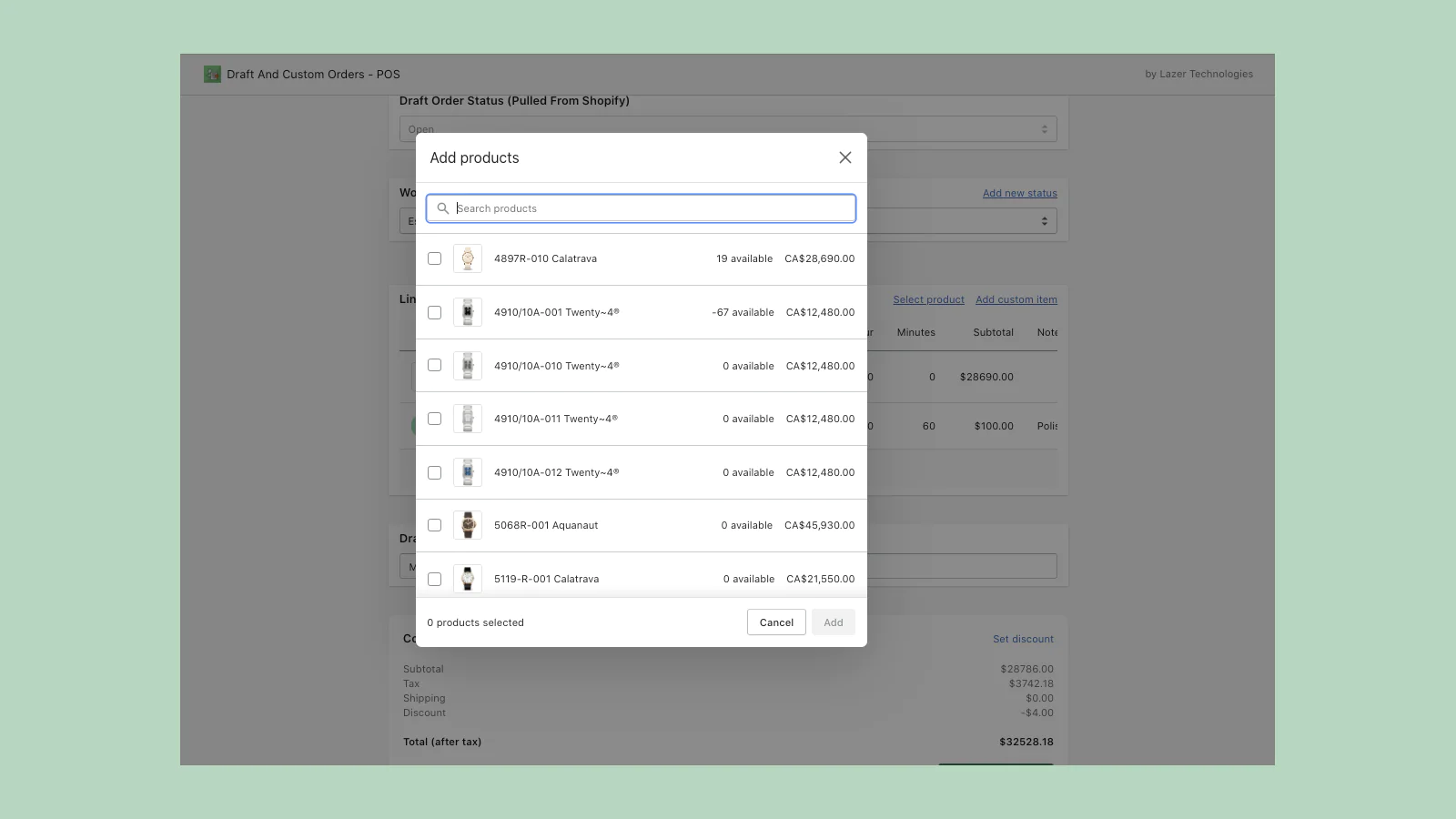1456x819 pixels.
Task: Select the 4910/10A-010 Twenty~4 product name
Action: coord(557,366)
